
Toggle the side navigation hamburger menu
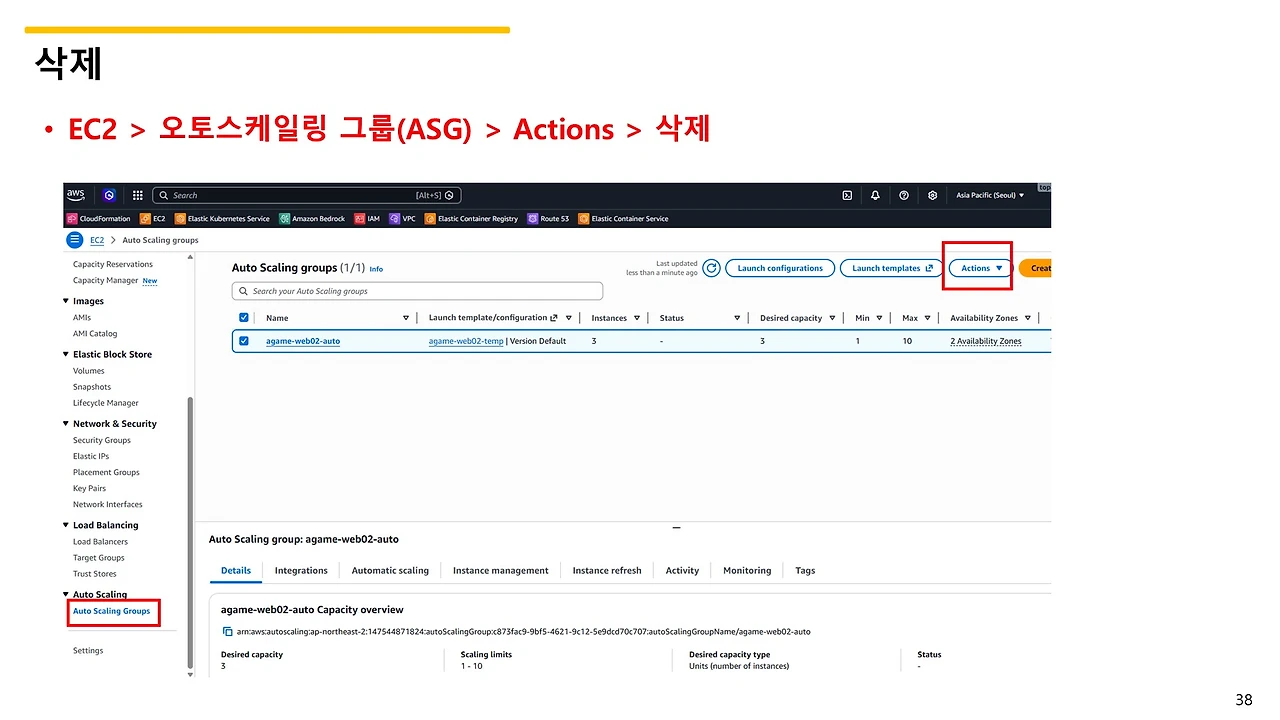point(75,240)
